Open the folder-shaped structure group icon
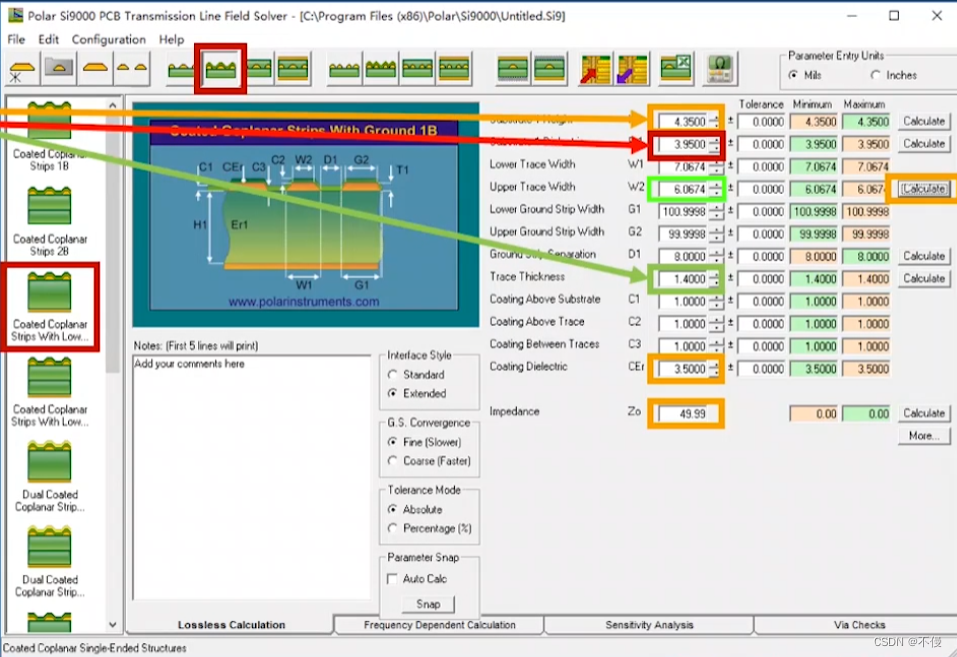Viewport: 957px width, 657px height. [59, 68]
